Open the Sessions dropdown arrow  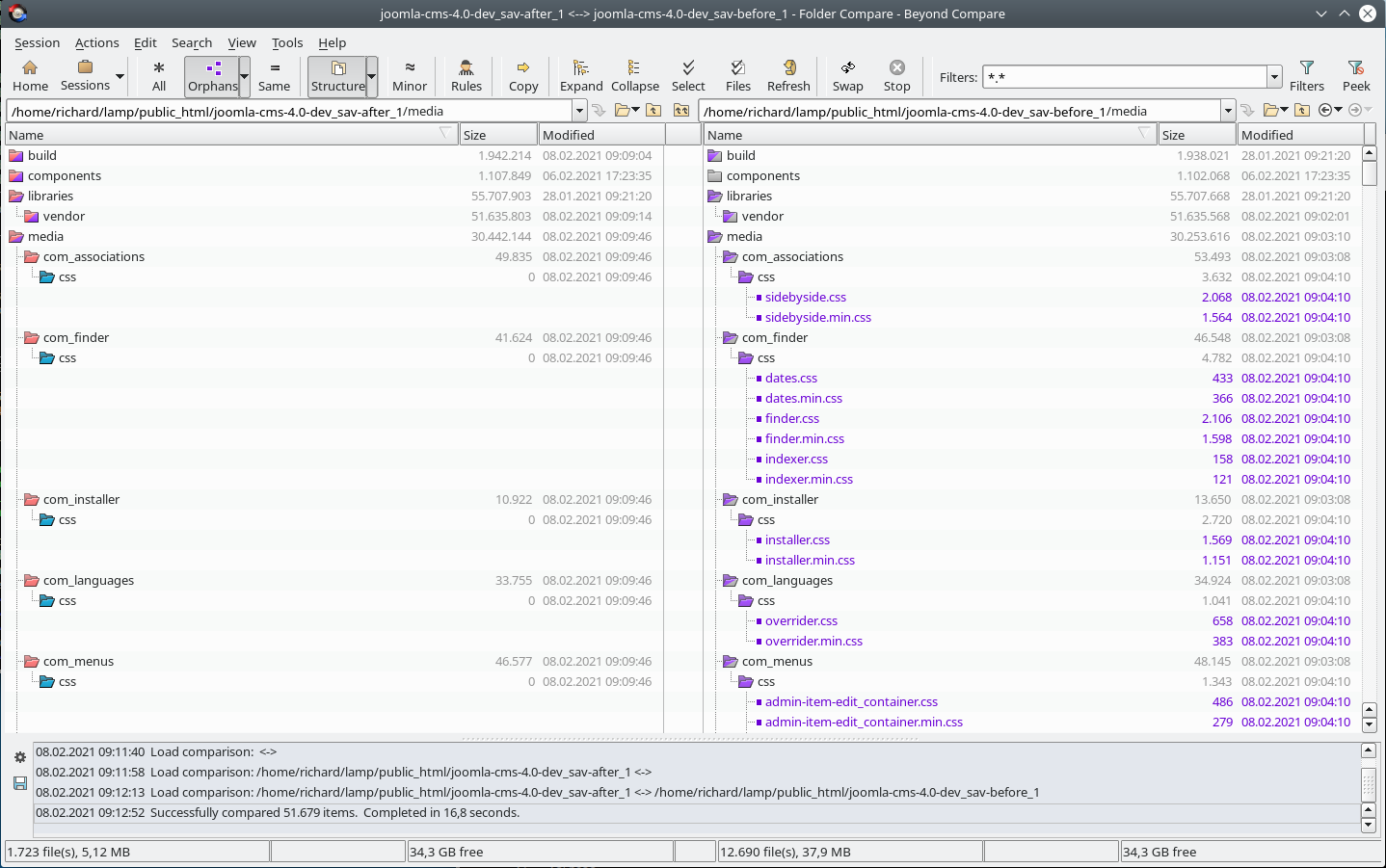[120, 76]
